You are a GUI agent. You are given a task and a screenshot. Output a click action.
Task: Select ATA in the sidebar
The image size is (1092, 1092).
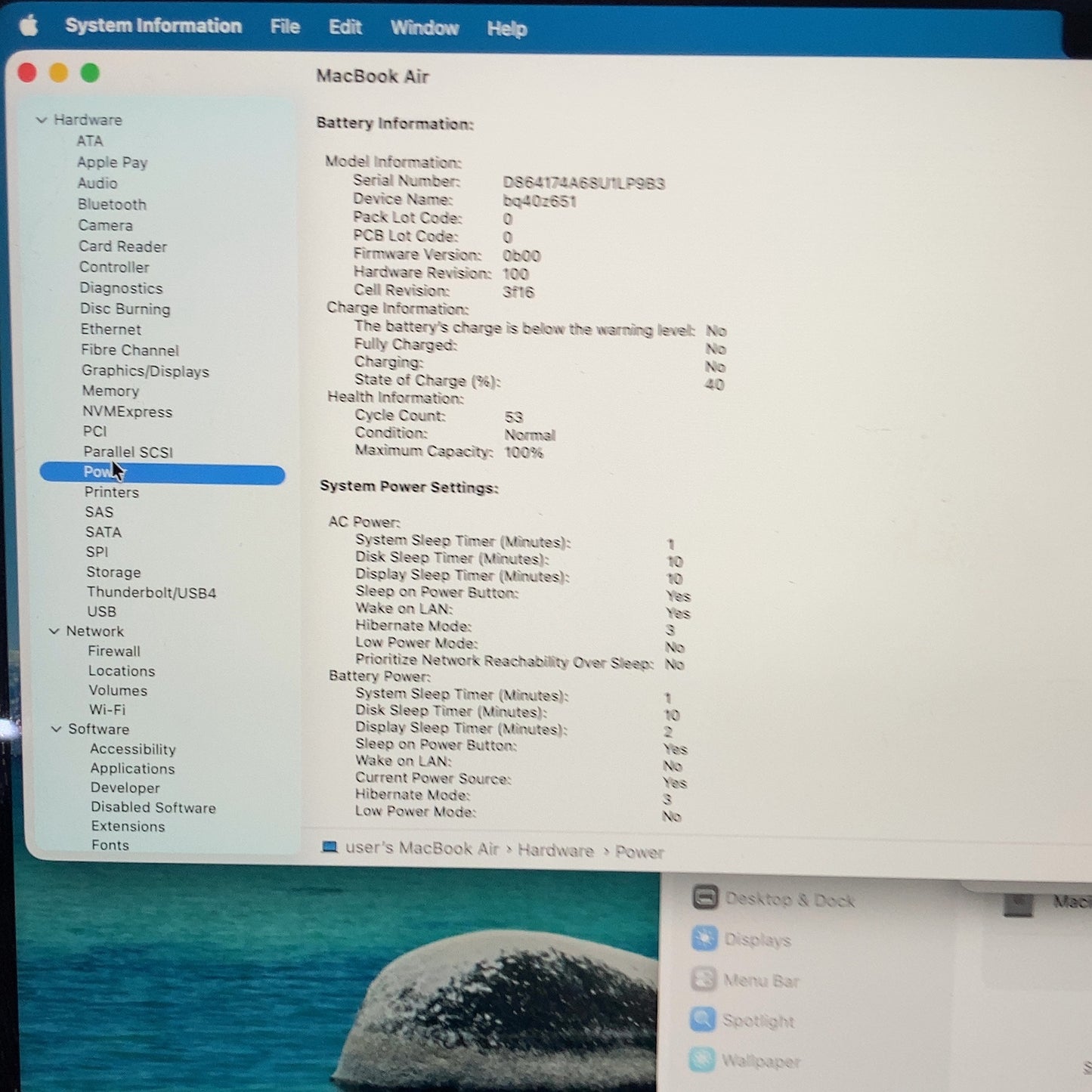click(90, 141)
